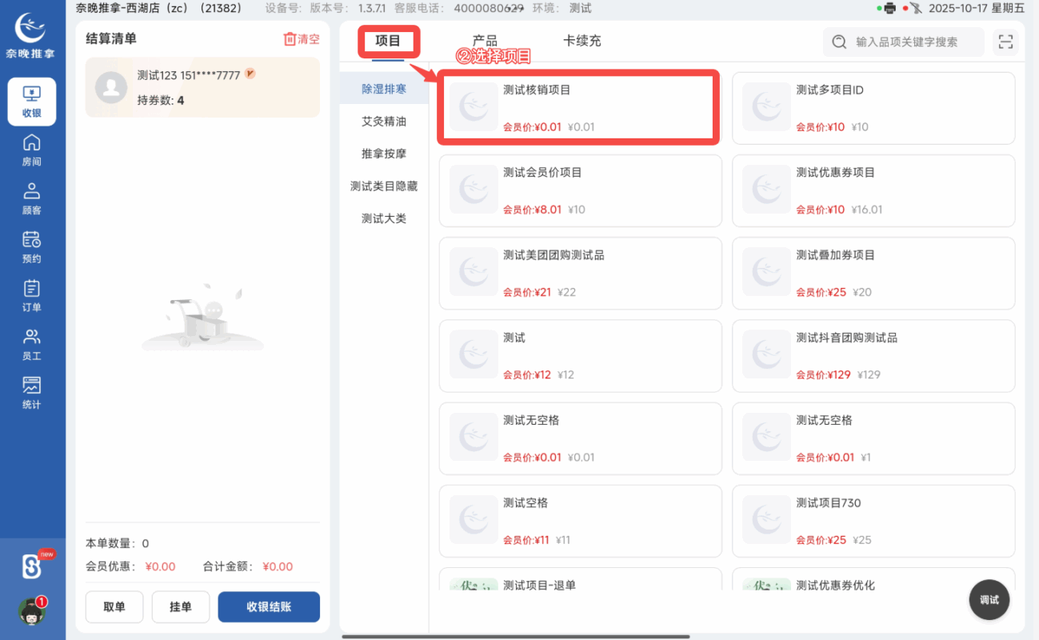Image resolution: width=1039 pixels, height=640 pixels.
Task: Click the 收银结账 checkout button
Action: pos(268,607)
